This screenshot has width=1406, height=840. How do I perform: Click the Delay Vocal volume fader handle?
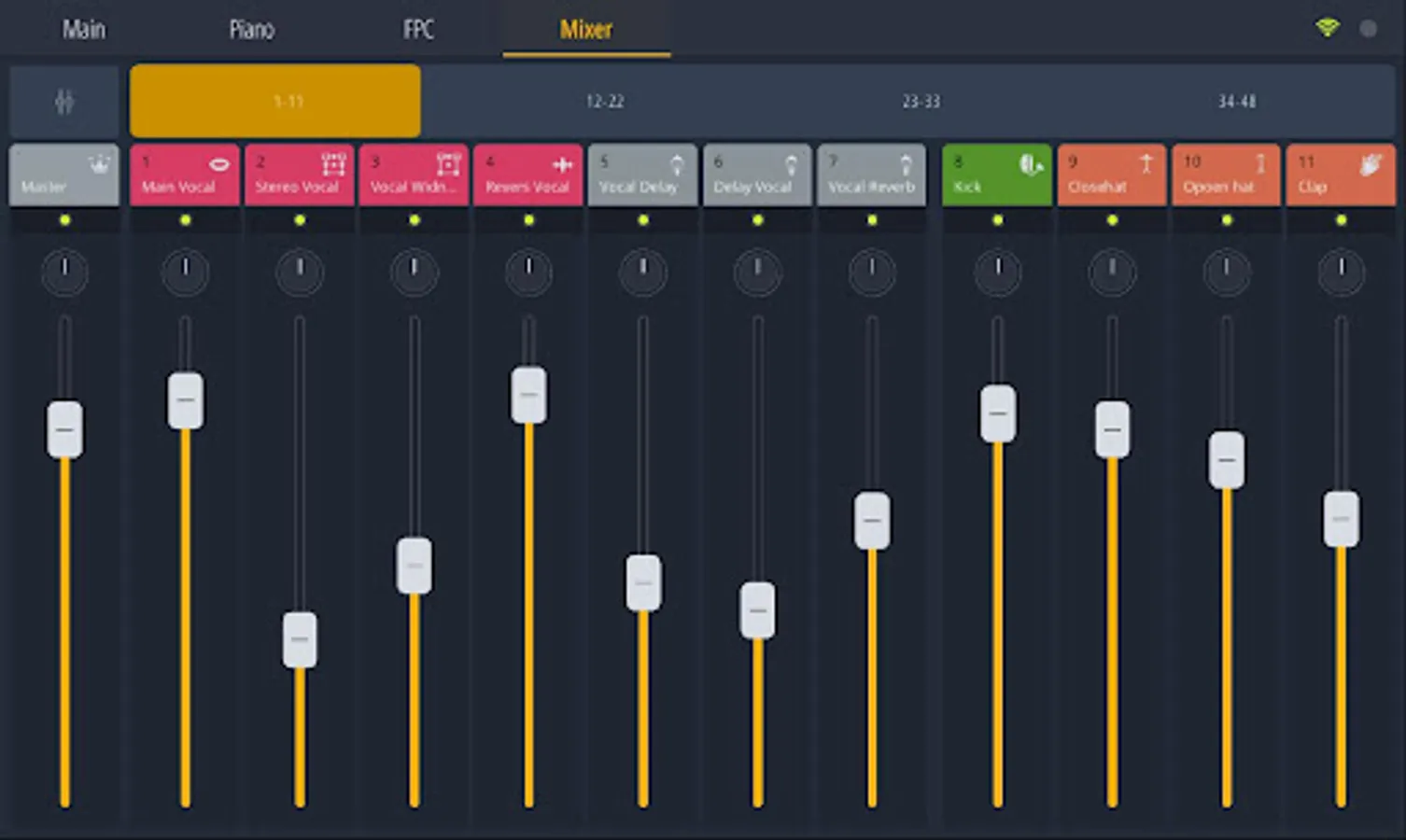757,610
